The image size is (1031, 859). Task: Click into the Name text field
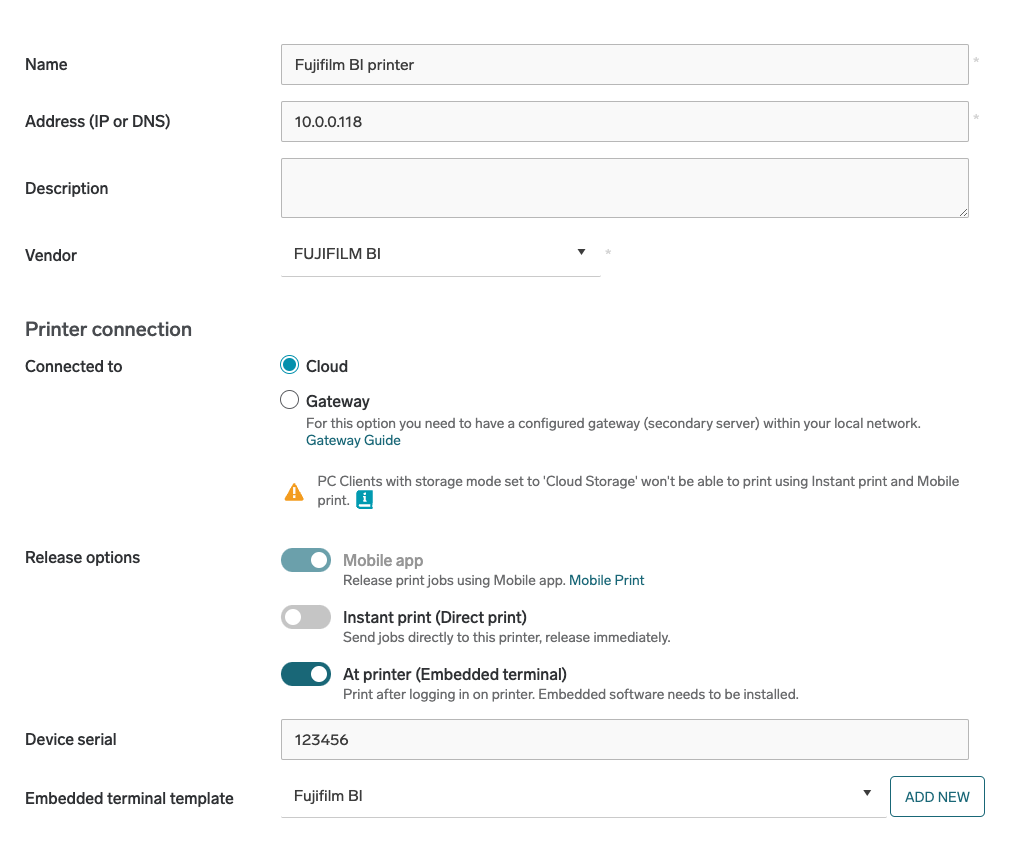point(624,65)
